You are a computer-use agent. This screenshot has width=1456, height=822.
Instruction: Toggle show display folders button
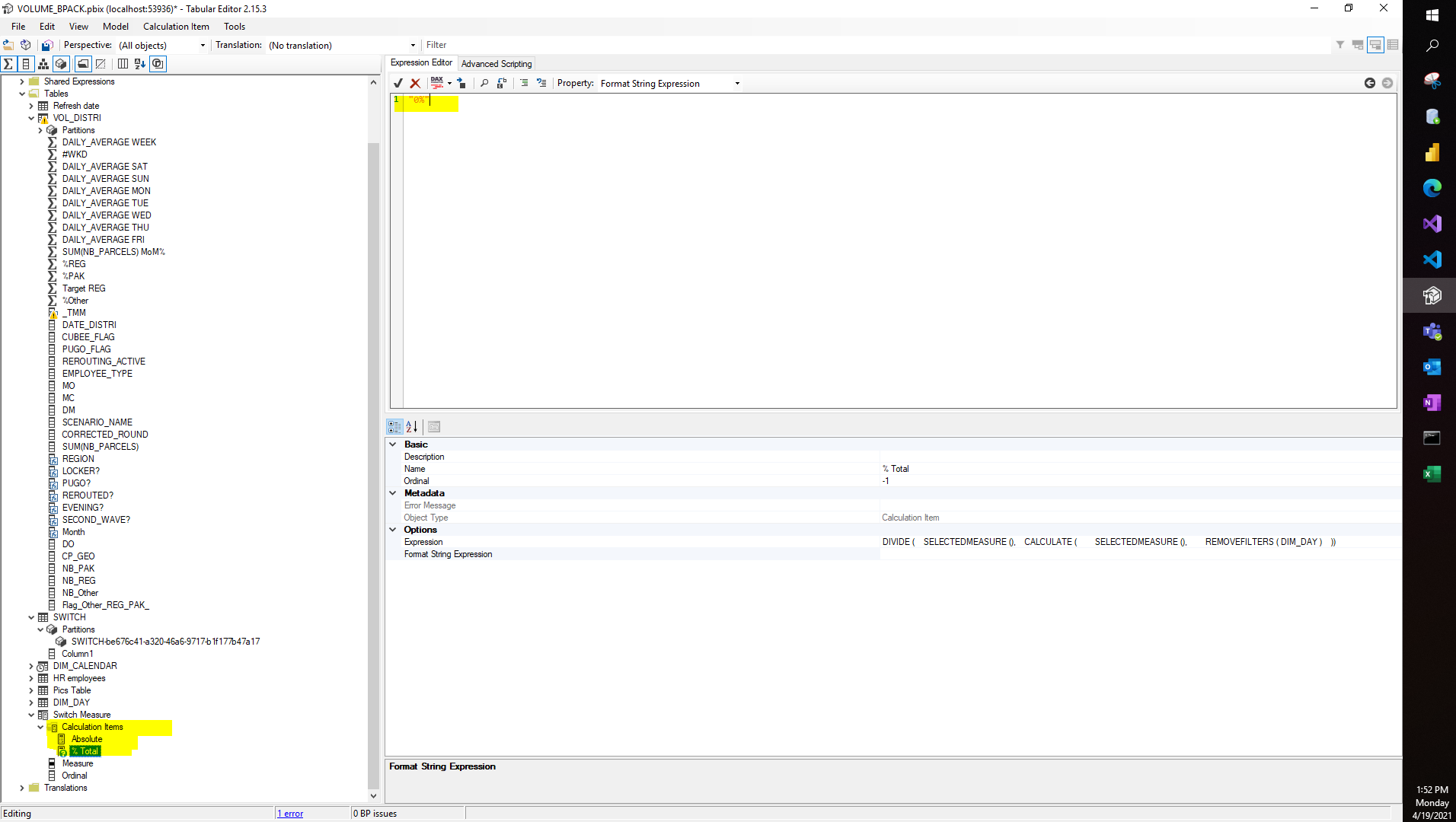tap(83, 64)
